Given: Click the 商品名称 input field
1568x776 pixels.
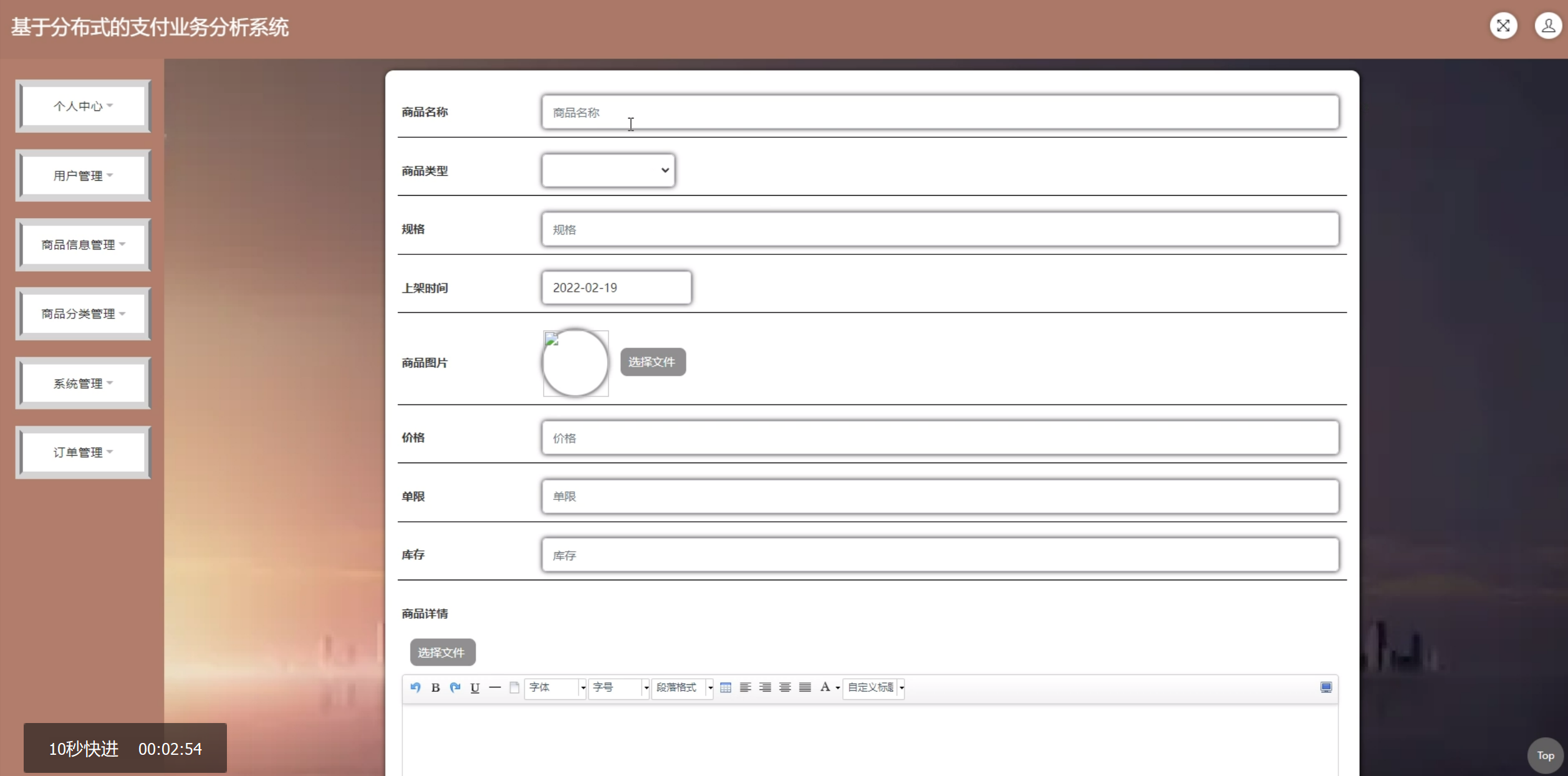Looking at the screenshot, I should pyautogui.click(x=940, y=112).
